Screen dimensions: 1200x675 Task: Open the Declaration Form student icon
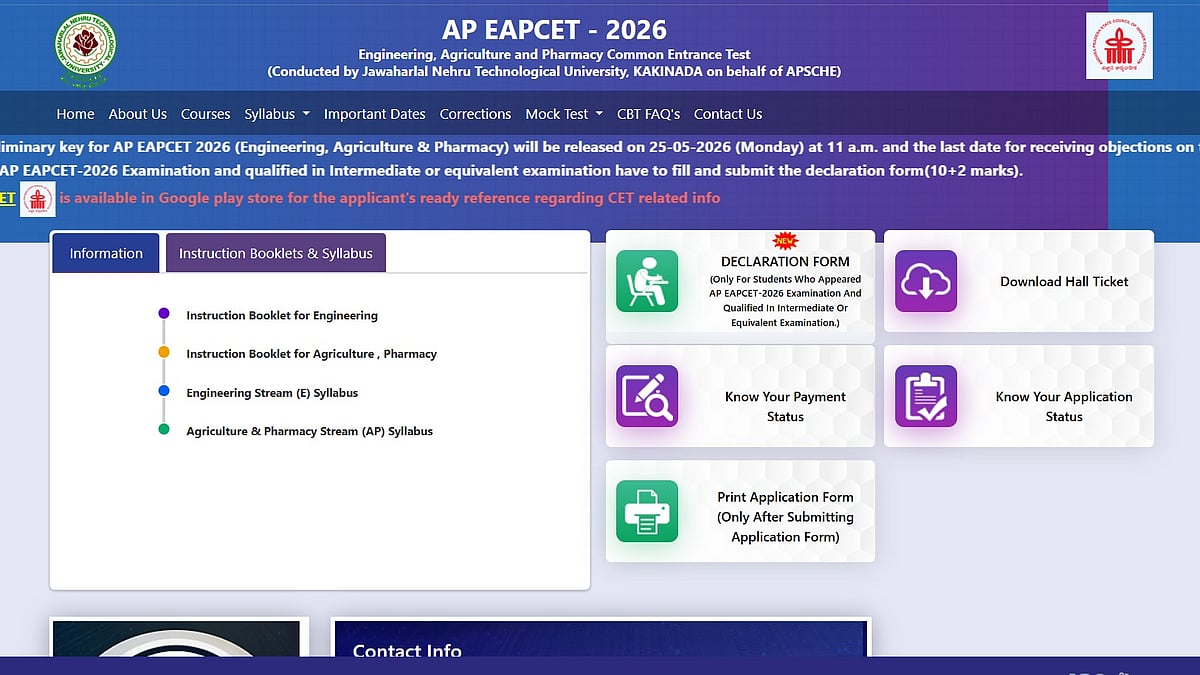click(x=647, y=281)
